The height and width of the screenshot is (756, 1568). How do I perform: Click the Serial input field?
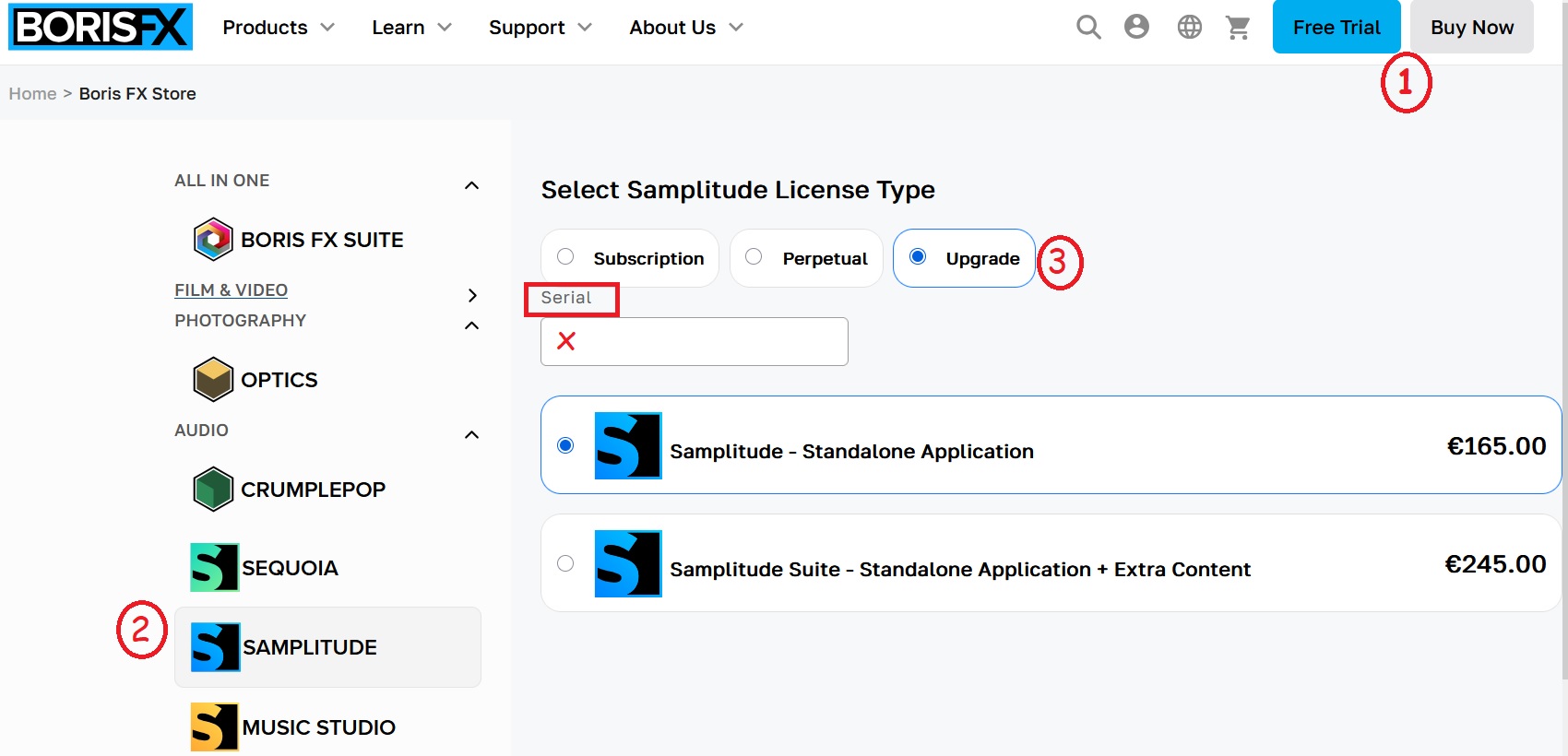pyautogui.click(x=695, y=341)
